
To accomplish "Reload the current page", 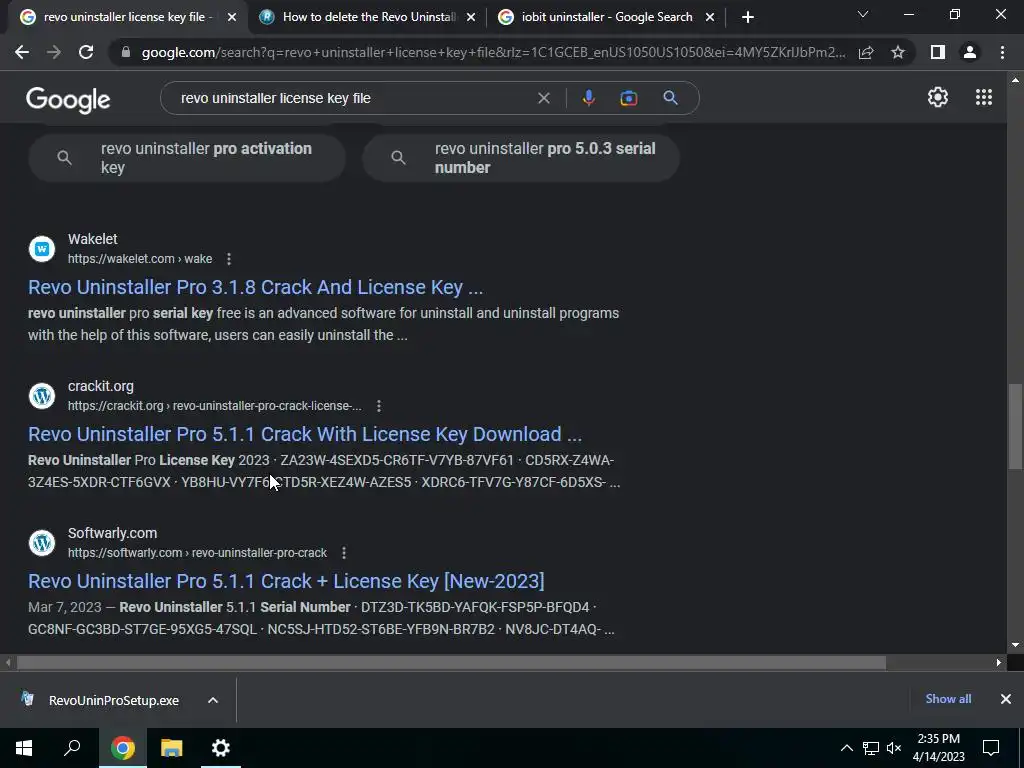I will point(86,52).
